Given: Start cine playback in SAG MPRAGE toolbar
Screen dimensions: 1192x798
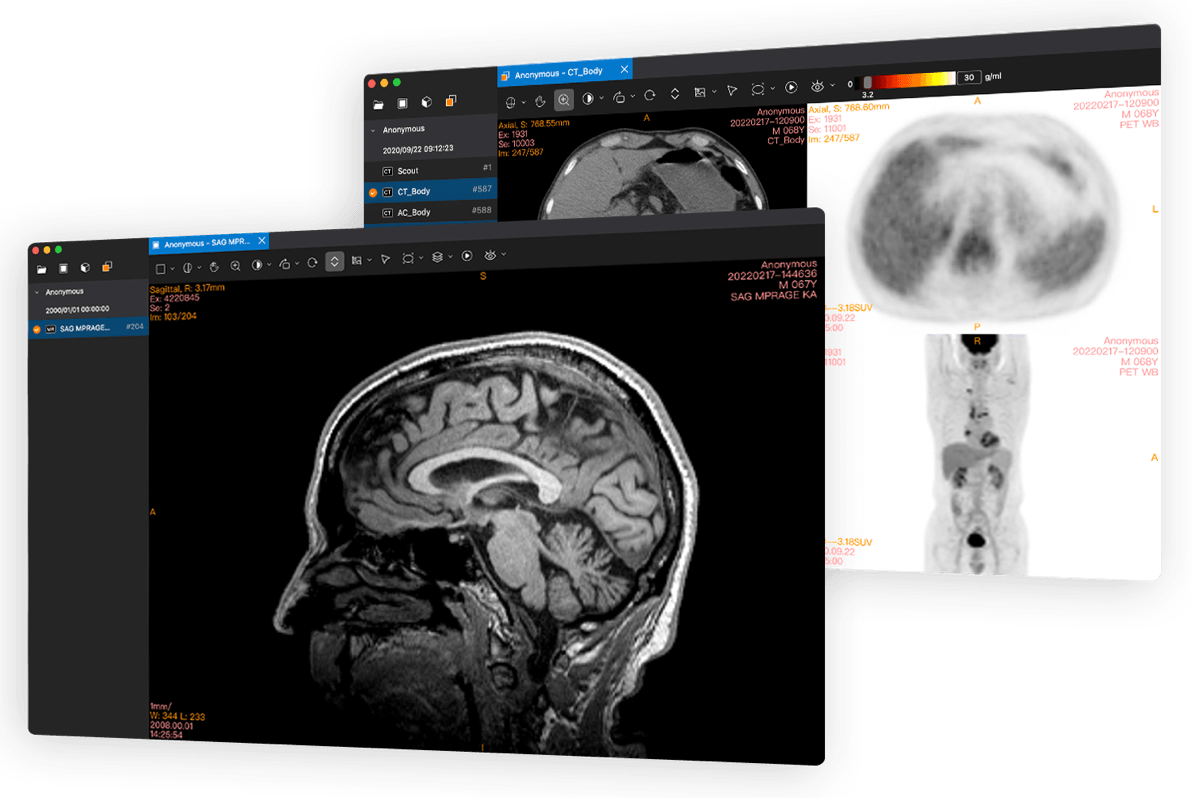Looking at the screenshot, I should (467, 256).
